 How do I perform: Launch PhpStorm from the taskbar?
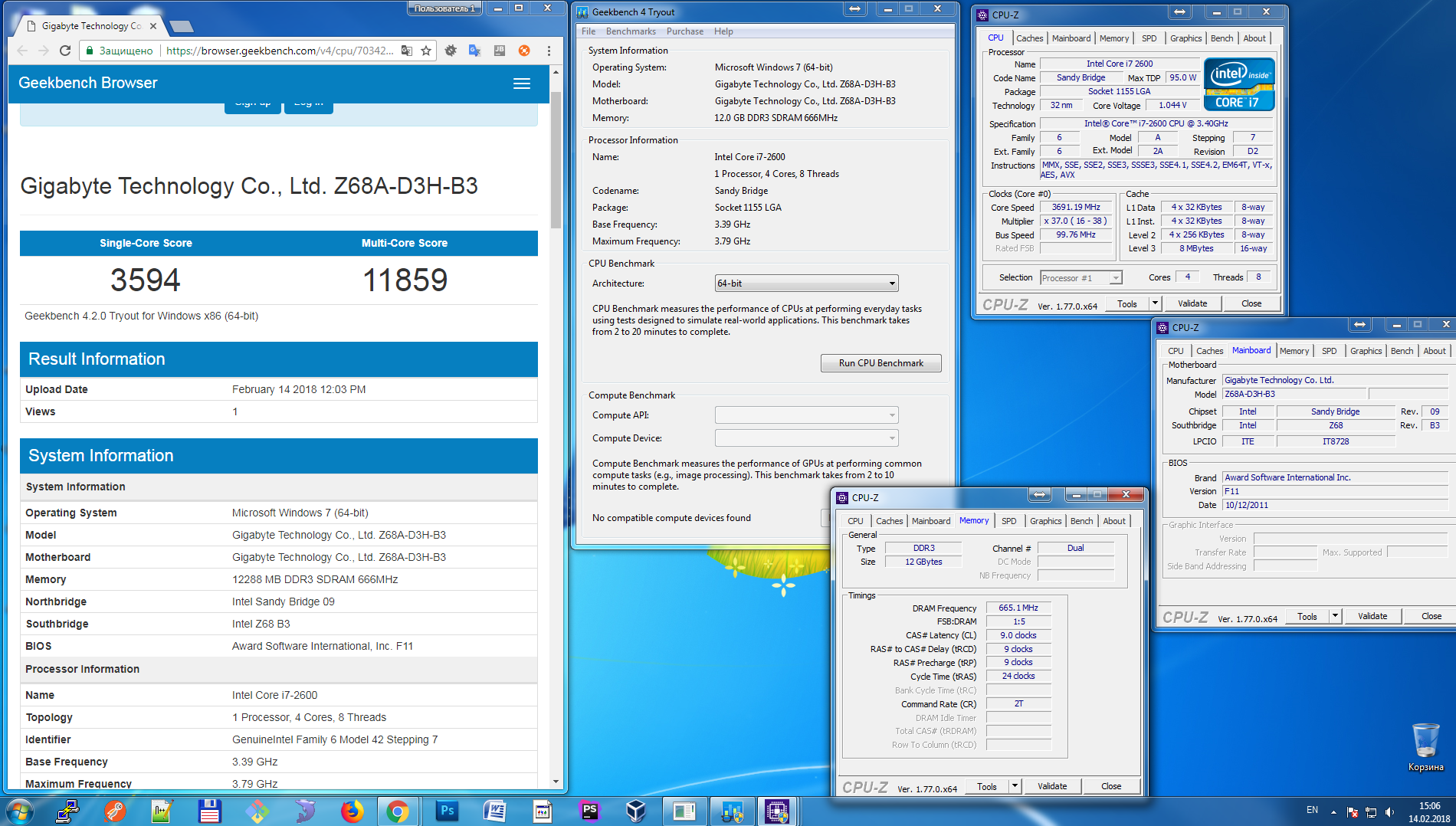pyautogui.click(x=589, y=811)
